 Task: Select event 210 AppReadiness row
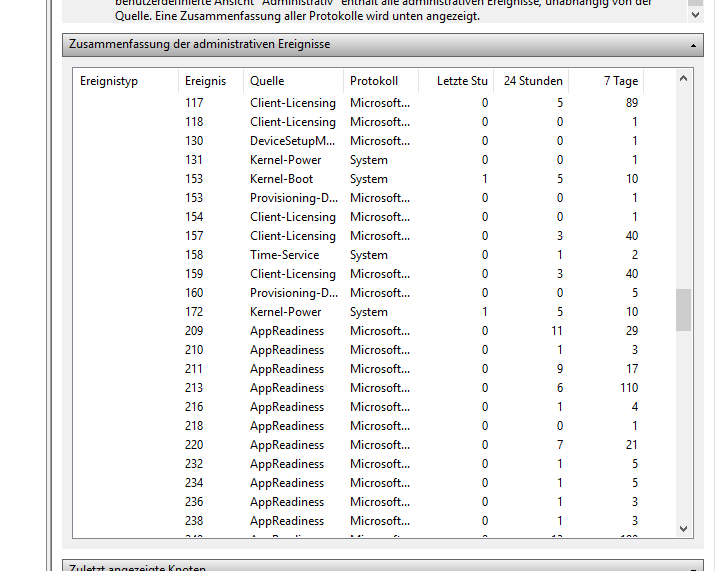click(358, 350)
